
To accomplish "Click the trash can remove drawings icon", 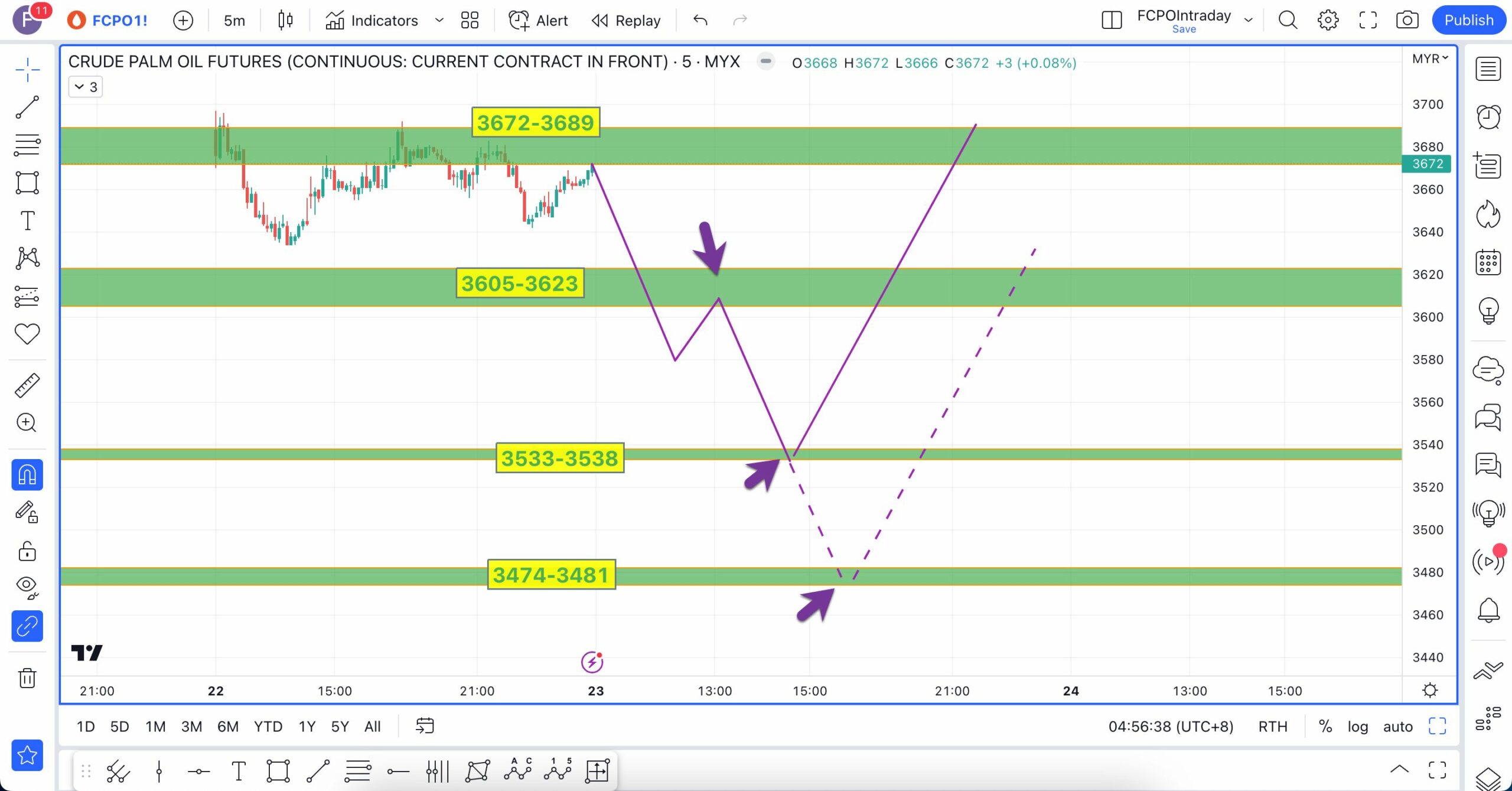I will pos(27,677).
